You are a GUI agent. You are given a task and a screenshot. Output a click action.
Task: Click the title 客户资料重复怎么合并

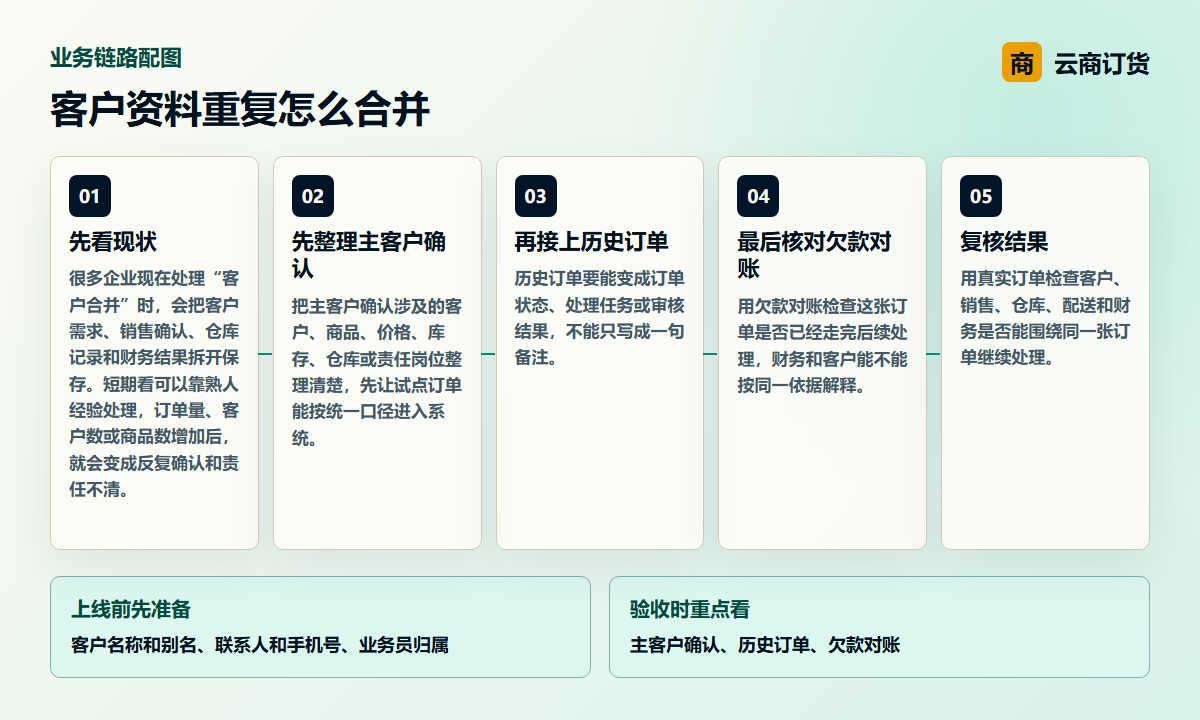point(240,108)
